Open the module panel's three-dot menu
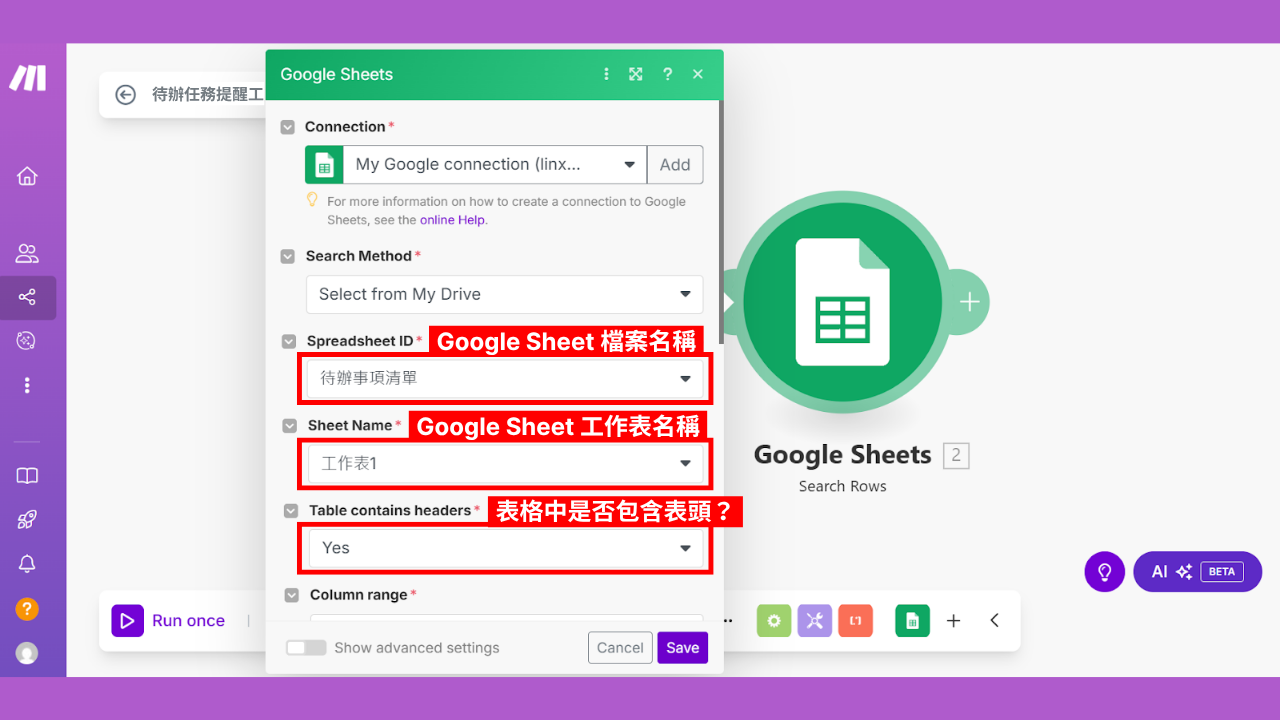1280x720 pixels. point(606,74)
